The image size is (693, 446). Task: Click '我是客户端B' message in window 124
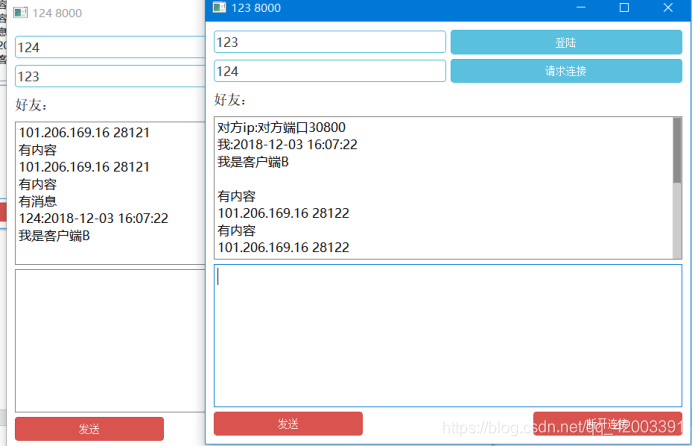point(54,236)
